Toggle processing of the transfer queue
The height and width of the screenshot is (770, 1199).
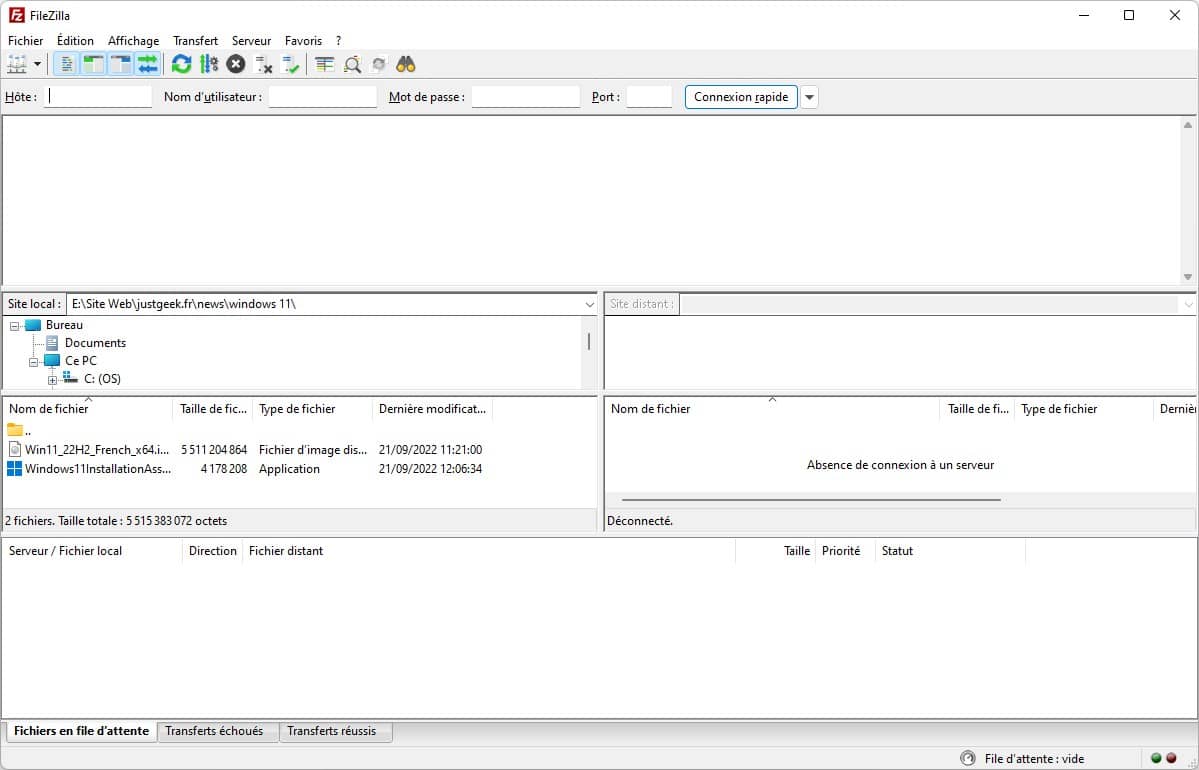[x=209, y=64]
